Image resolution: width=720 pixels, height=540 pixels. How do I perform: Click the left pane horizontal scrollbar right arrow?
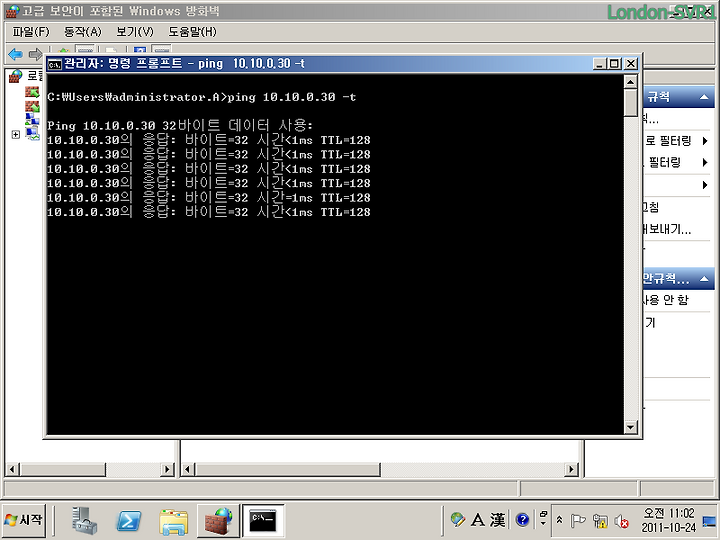pos(167,469)
